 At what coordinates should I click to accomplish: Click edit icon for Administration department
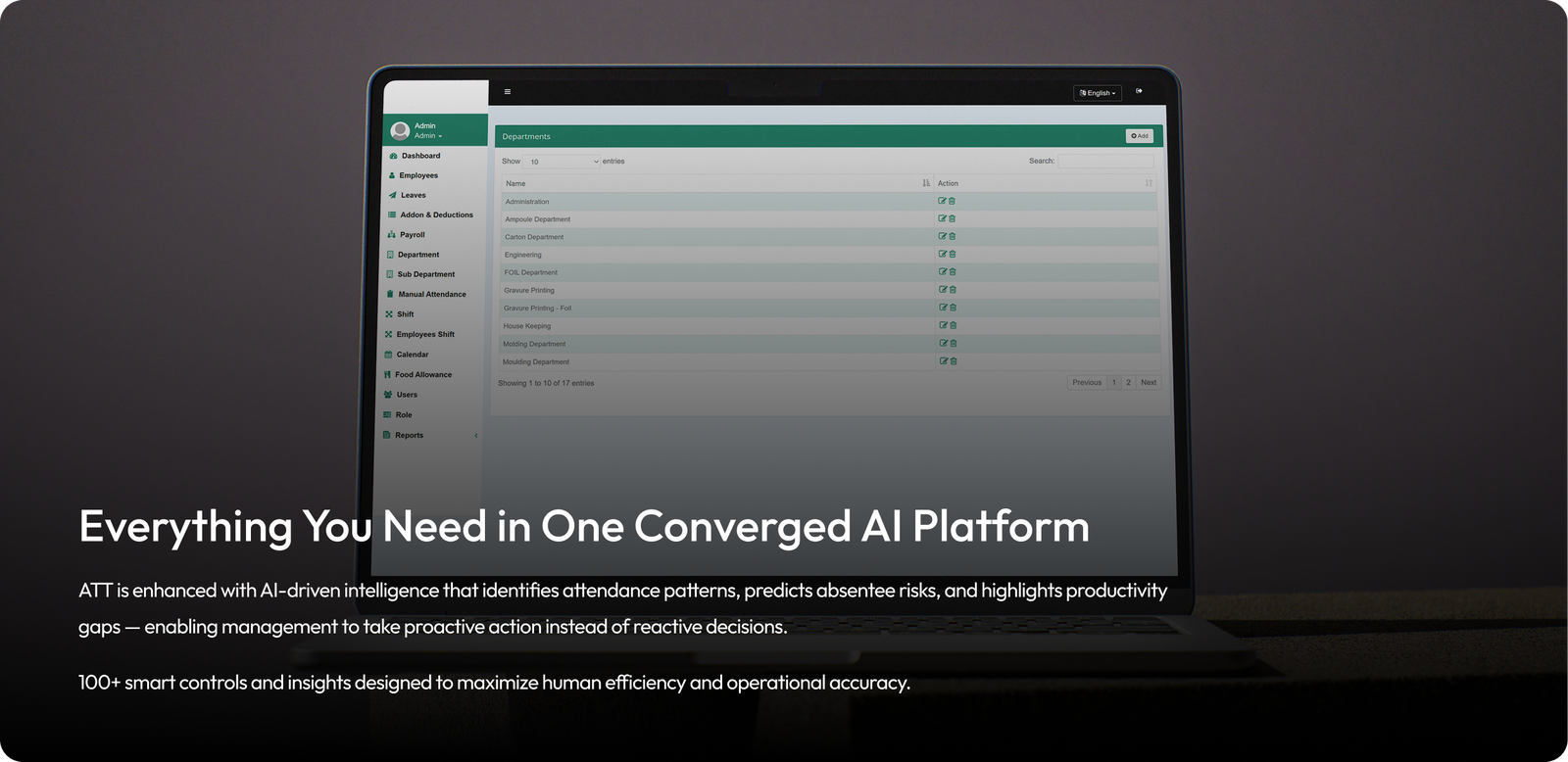[942, 201]
